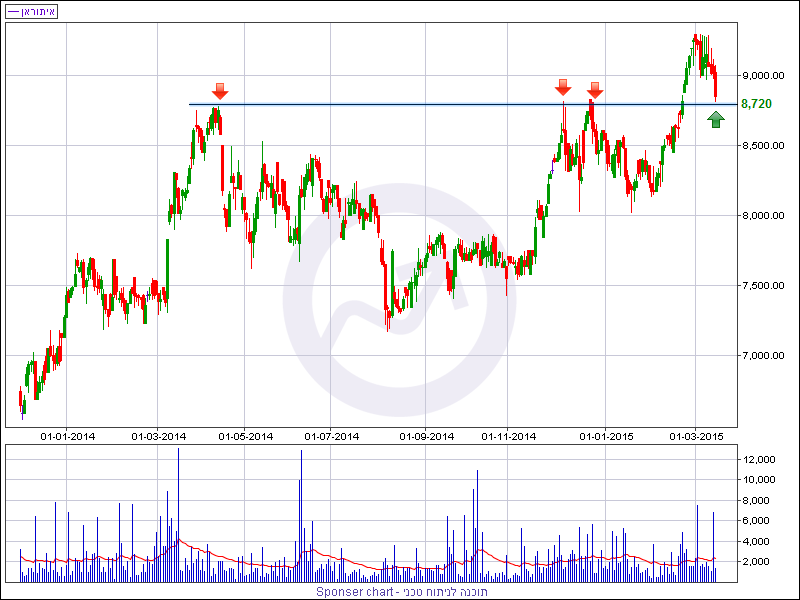Open the Sponser chart footer text
The image size is (800, 600).
pyautogui.click(x=400, y=591)
